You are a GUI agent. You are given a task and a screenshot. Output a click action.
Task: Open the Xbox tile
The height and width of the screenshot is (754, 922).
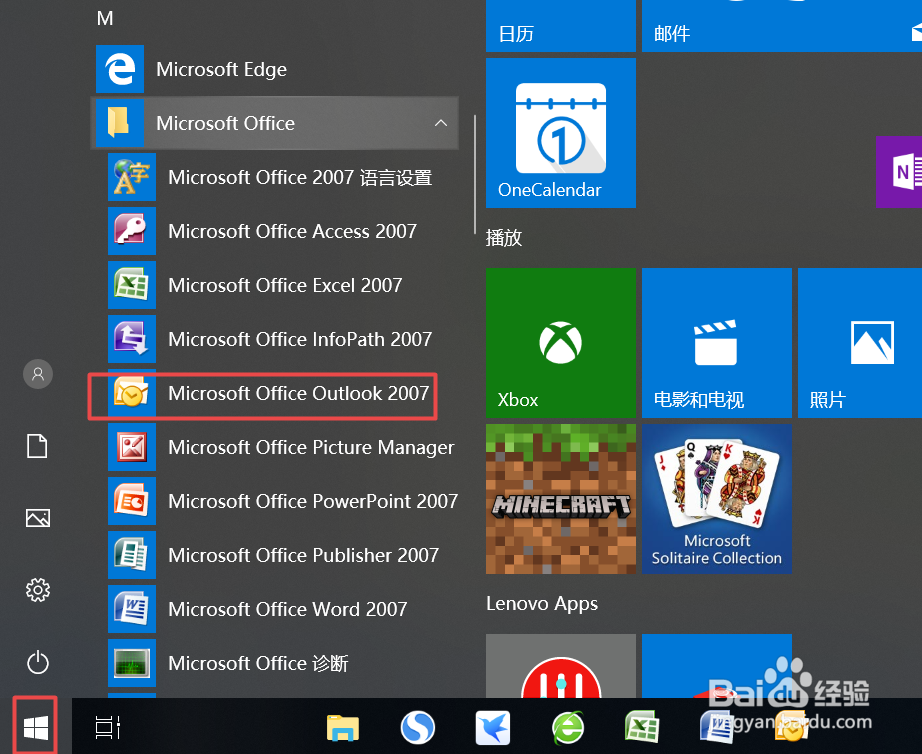click(561, 343)
